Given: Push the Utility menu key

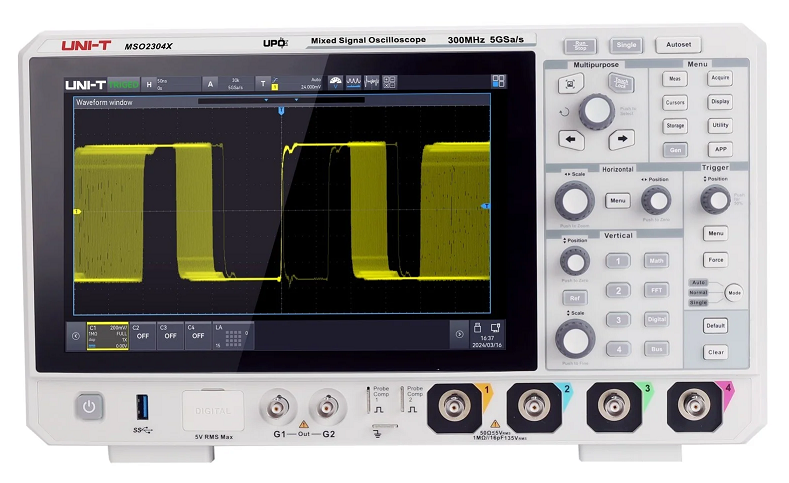Looking at the screenshot, I should [720, 125].
